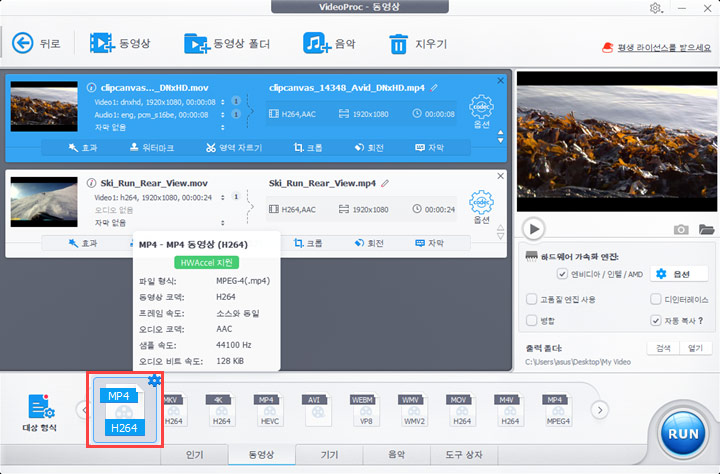The width and height of the screenshot is (720, 474).
Task: Open 자막 subtitles for clipcanvas video
Action: [x=429, y=147]
